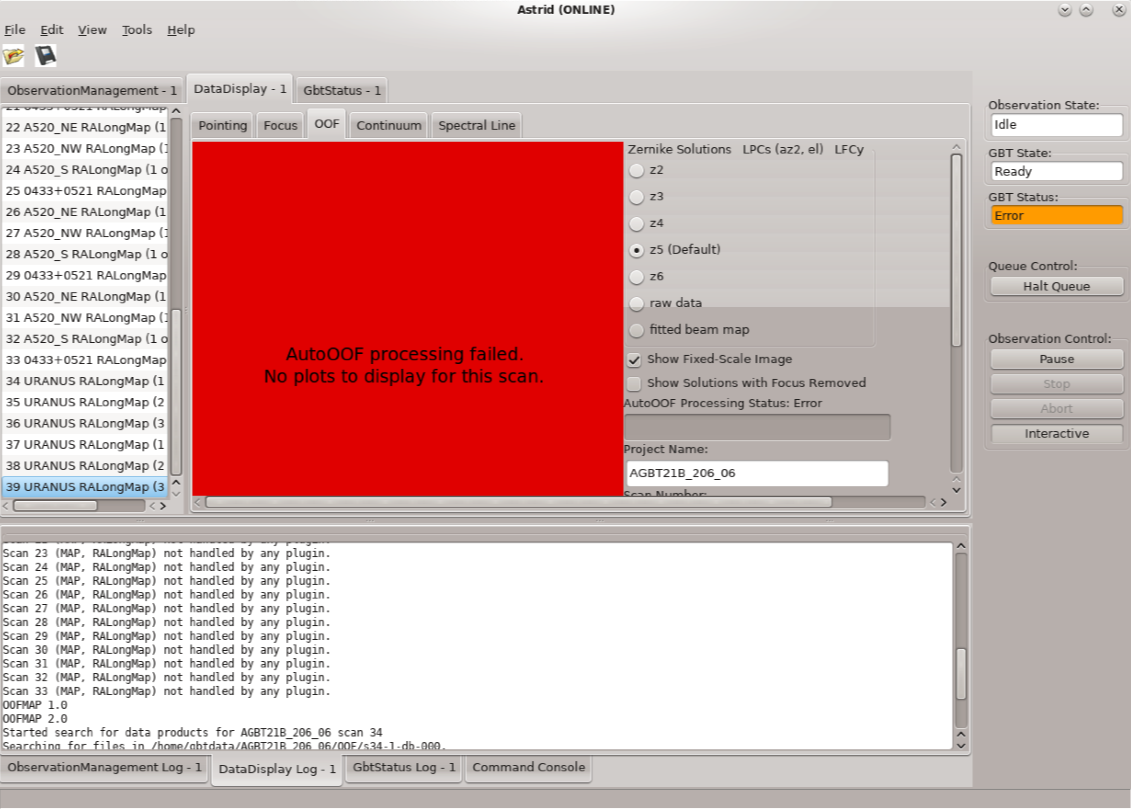Image resolution: width=1131 pixels, height=809 pixels.
Task: Open the Tools menu
Action: click(136, 30)
